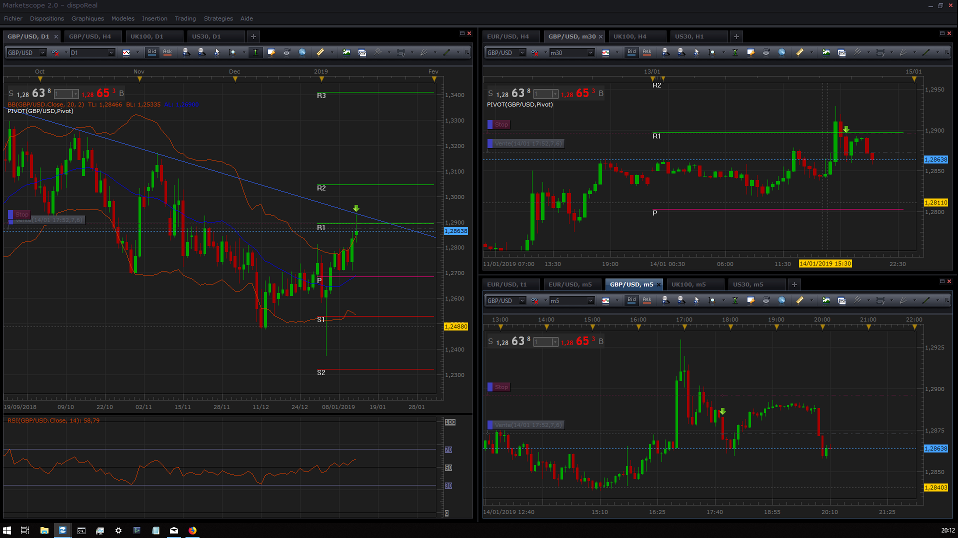Toggle Bid price display in m5 chart toolbar
The width and height of the screenshot is (958, 538).
632,300
